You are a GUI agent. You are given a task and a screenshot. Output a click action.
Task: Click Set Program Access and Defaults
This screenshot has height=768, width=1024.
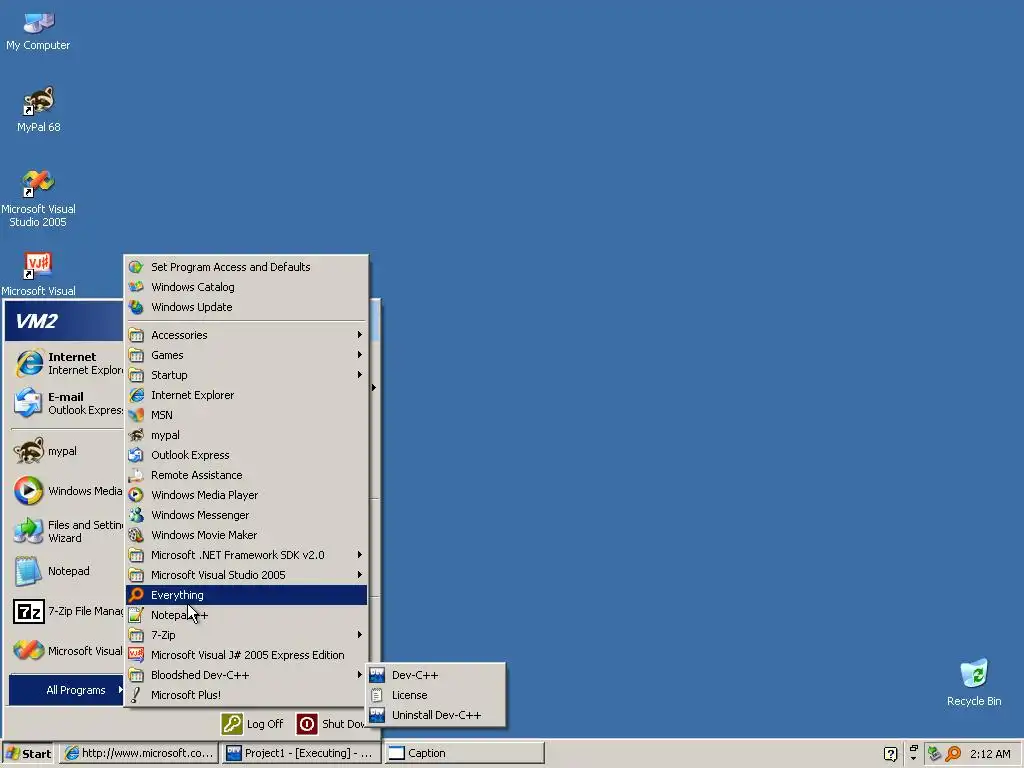[x=246, y=267]
